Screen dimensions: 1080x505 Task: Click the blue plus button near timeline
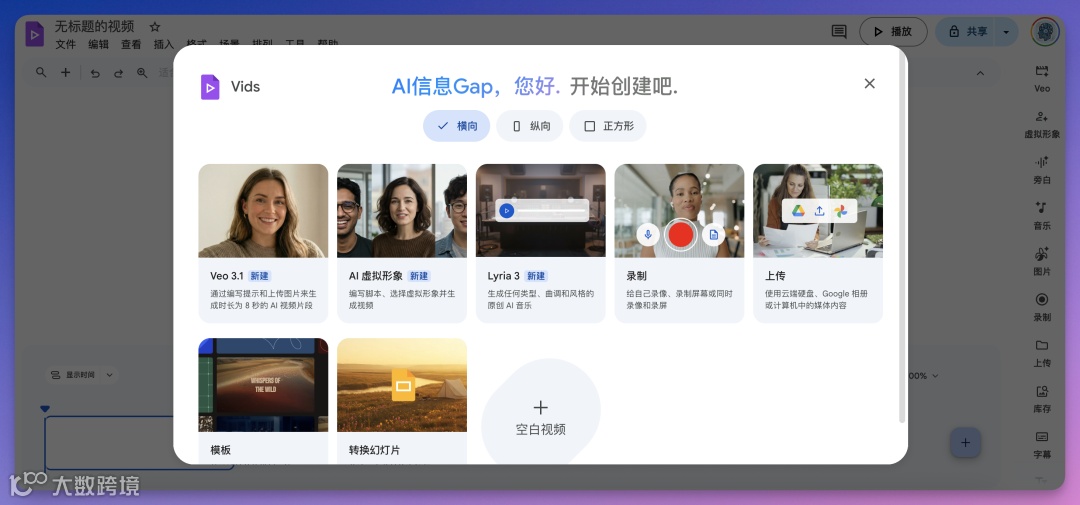tap(965, 443)
